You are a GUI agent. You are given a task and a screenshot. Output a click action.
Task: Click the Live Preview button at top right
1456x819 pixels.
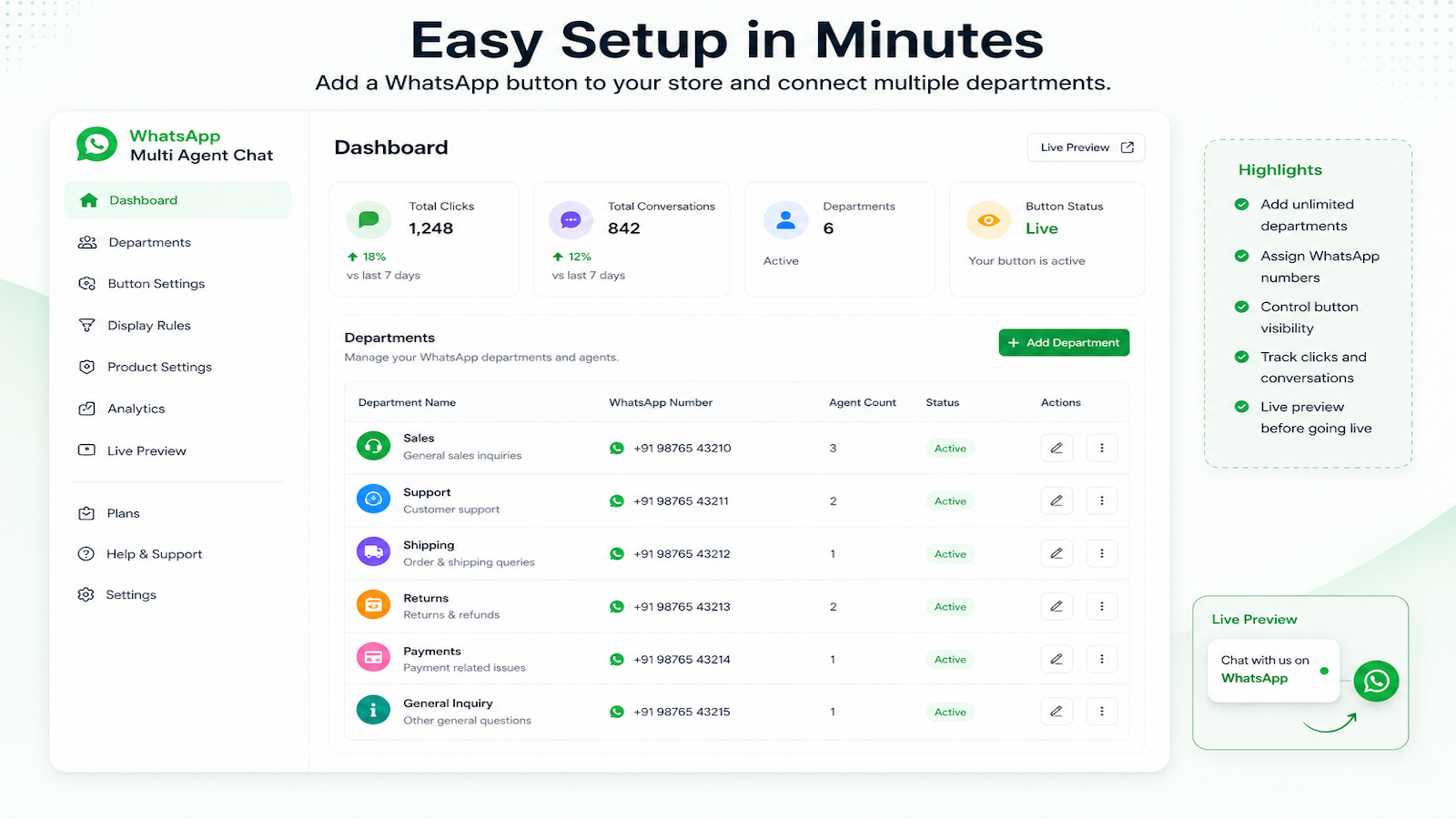click(x=1086, y=147)
